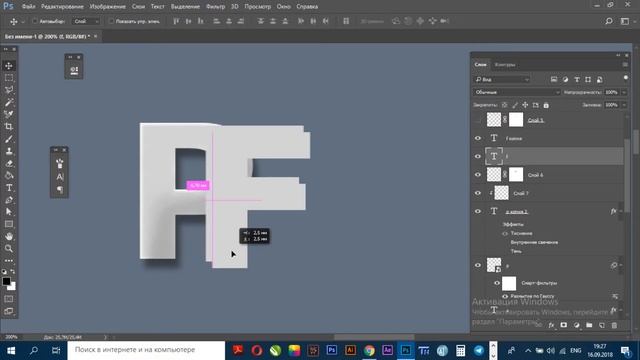Screen dimensions: 640x360
Task: Select the Crop tool
Action: click(9, 127)
